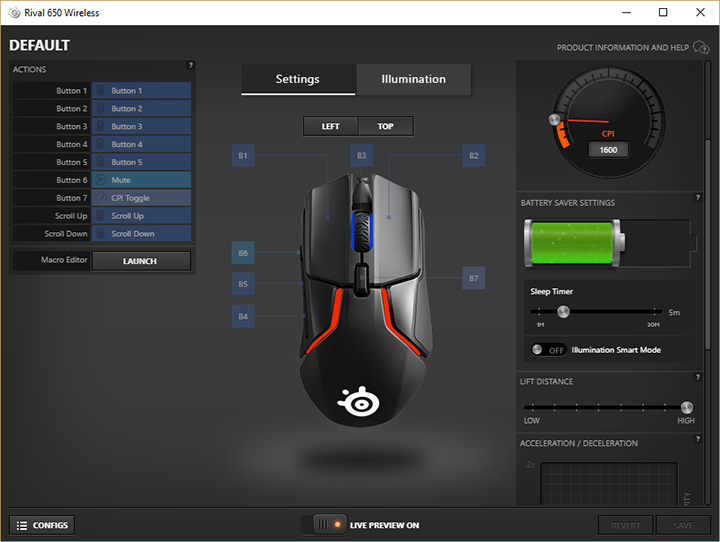This screenshot has height=542, width=720.
Task: Open Button 6 Mute action dropdown
Action: coord(141,180)
